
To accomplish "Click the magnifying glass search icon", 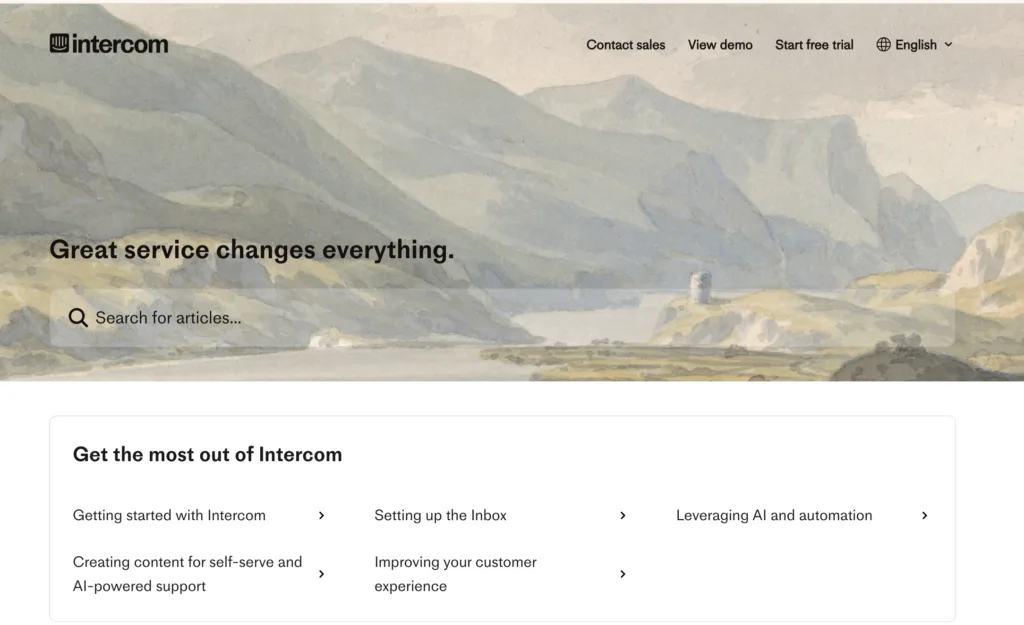I will pos(78,318).
